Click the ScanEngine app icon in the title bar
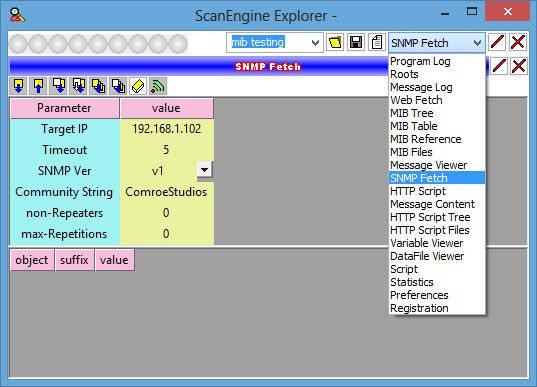 (17, 15)
